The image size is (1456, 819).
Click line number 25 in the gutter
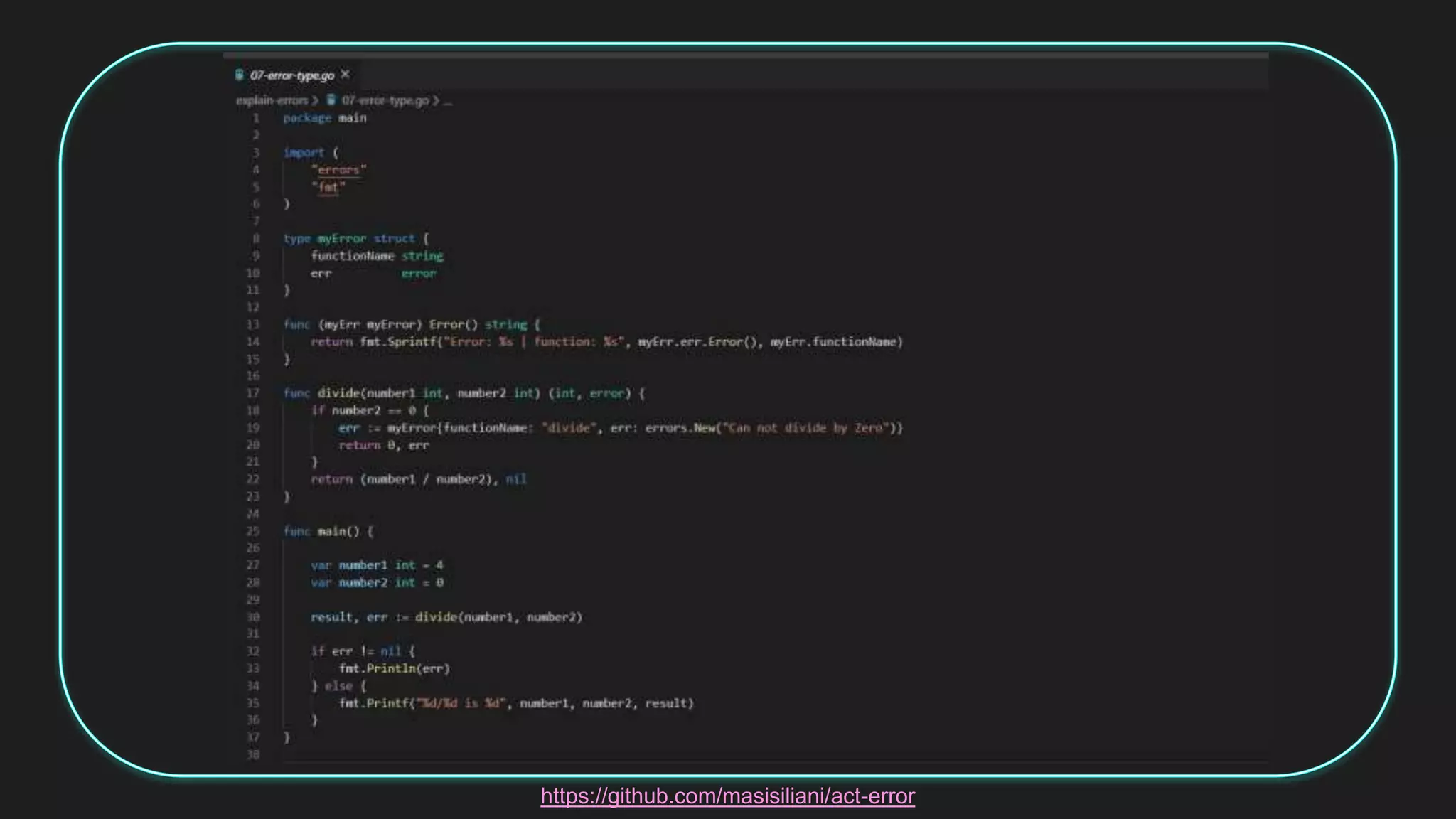253,531
